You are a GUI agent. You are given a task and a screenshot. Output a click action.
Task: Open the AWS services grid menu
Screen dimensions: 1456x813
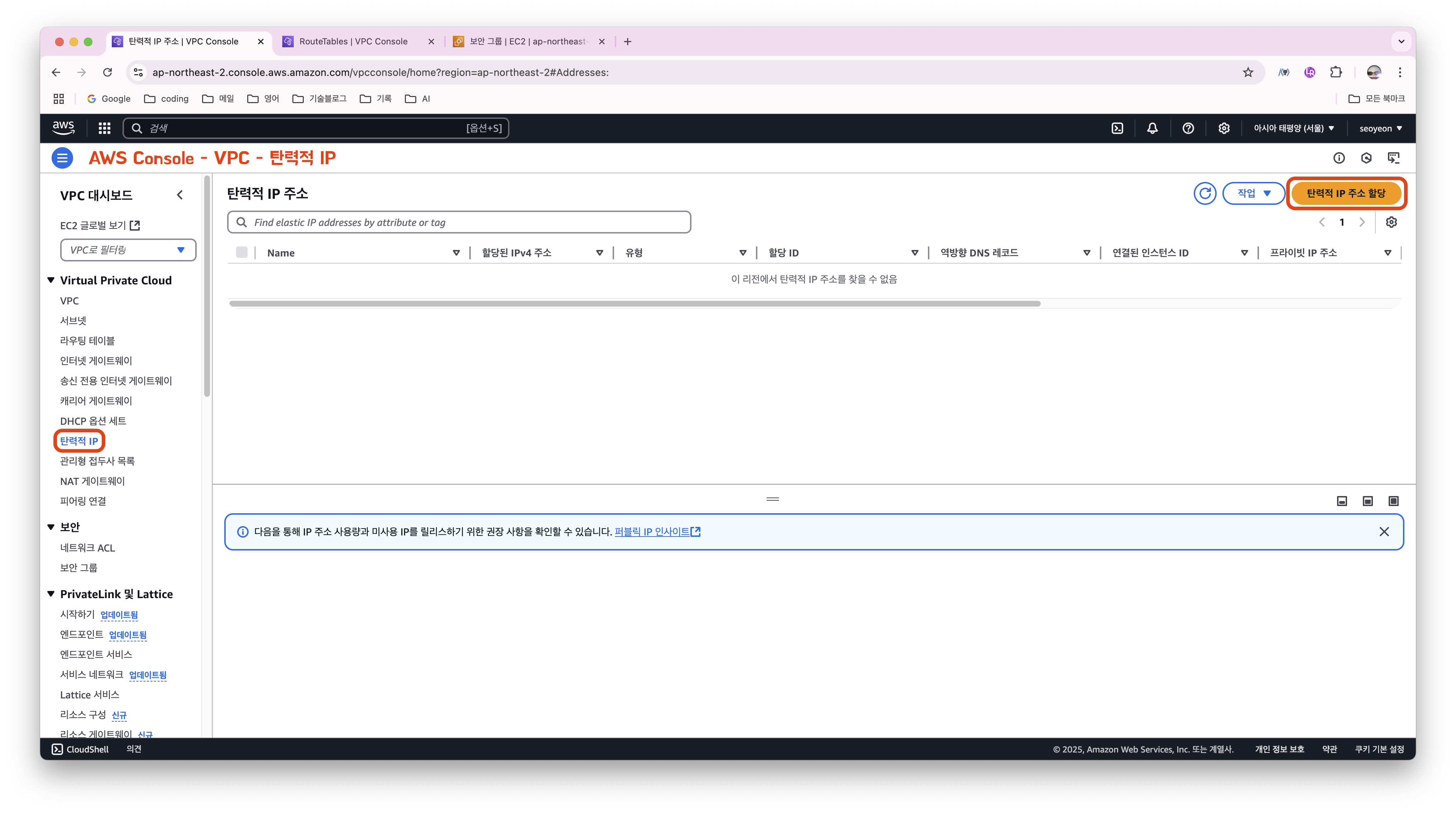(105, 128)
